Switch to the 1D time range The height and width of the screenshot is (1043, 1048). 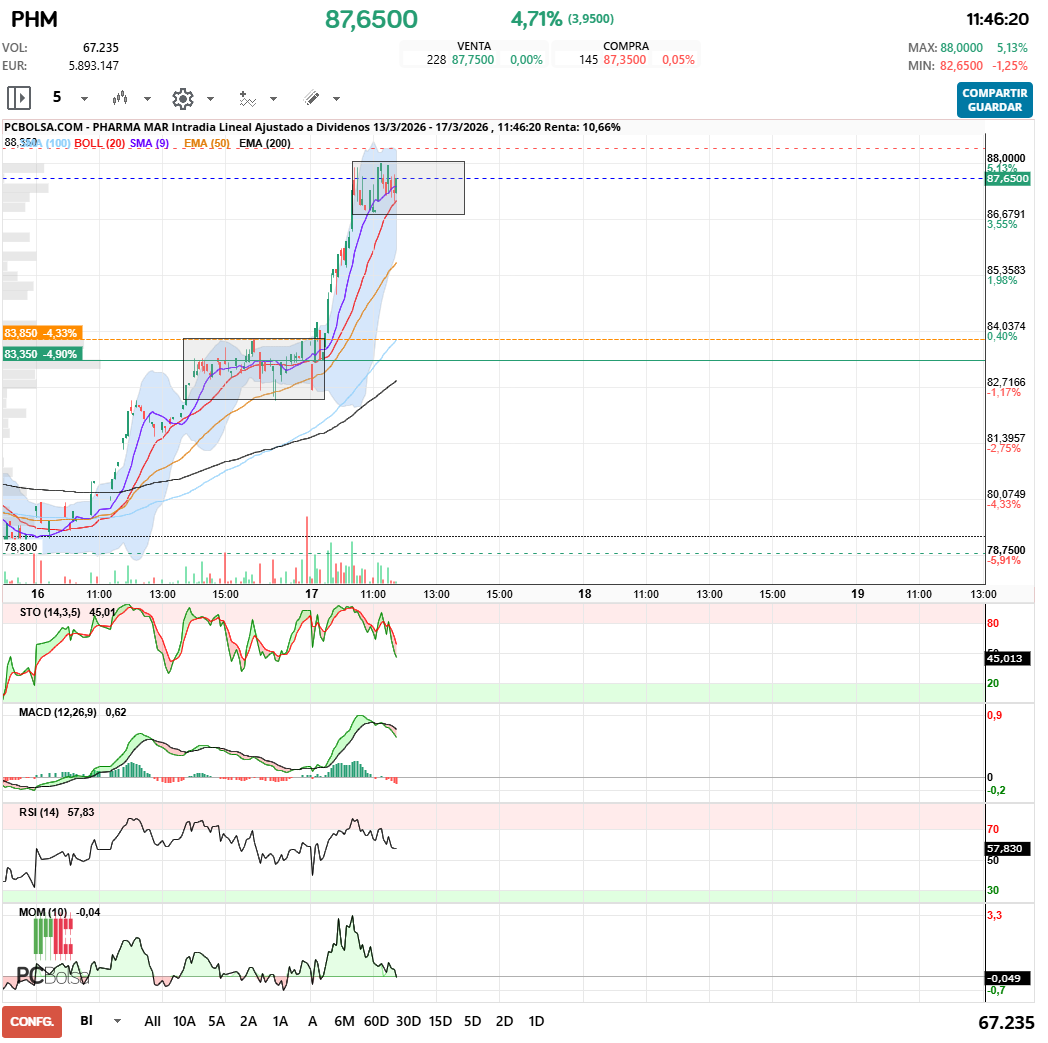tap(536, 1021)
